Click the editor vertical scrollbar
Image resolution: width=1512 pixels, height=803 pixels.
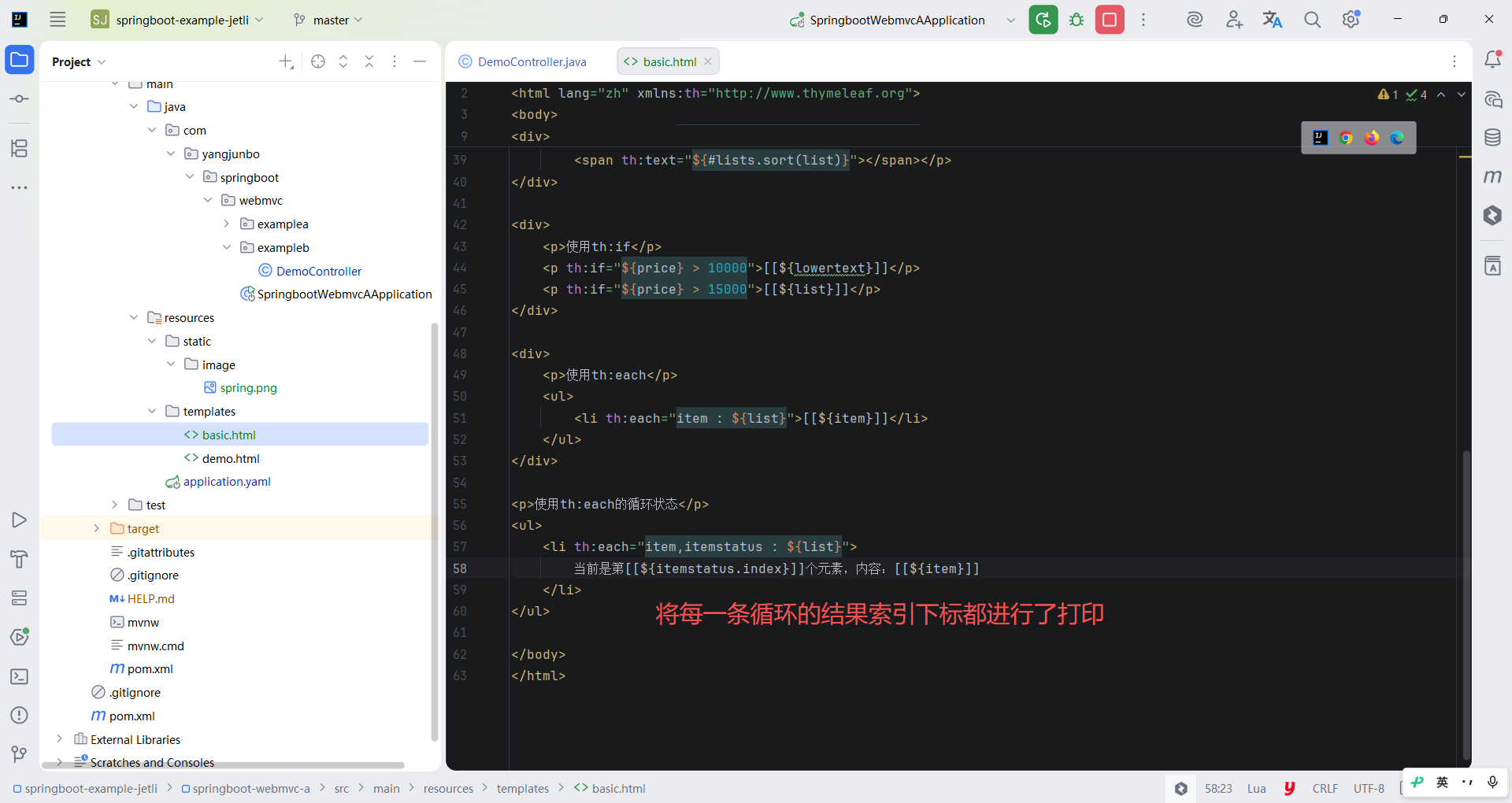coord(1466,605)
